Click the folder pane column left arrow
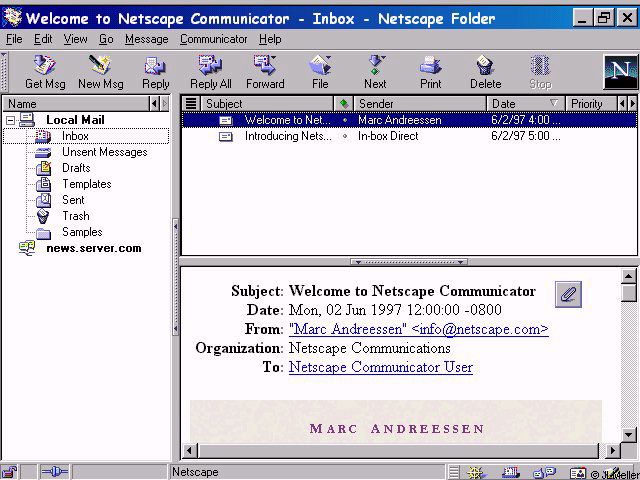640x480 pixels. [154, 104]
